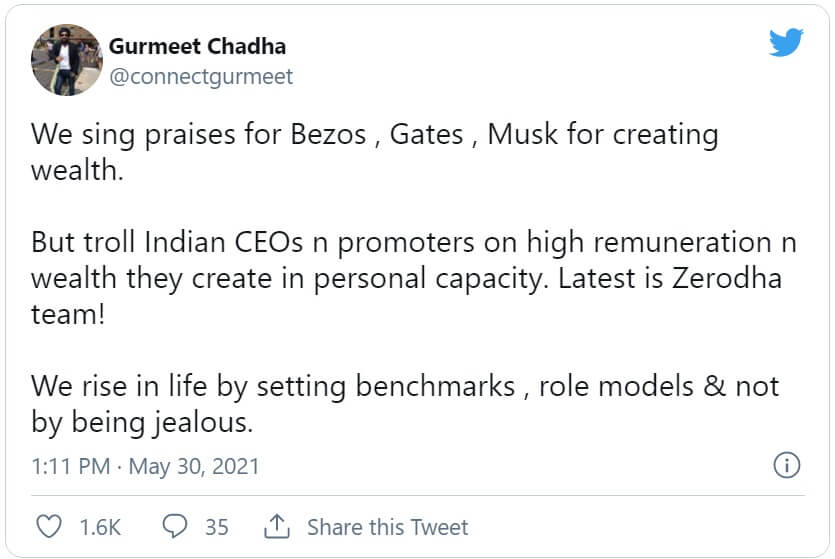This screenshot has width=835, height=559.
Task: Click Gurmeet Chadha's profile photo
Action: click(67, 60)
